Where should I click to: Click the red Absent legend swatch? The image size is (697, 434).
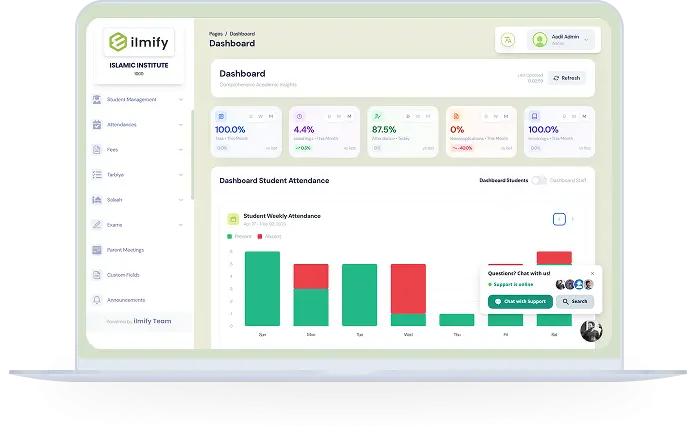tap(260, 237)
